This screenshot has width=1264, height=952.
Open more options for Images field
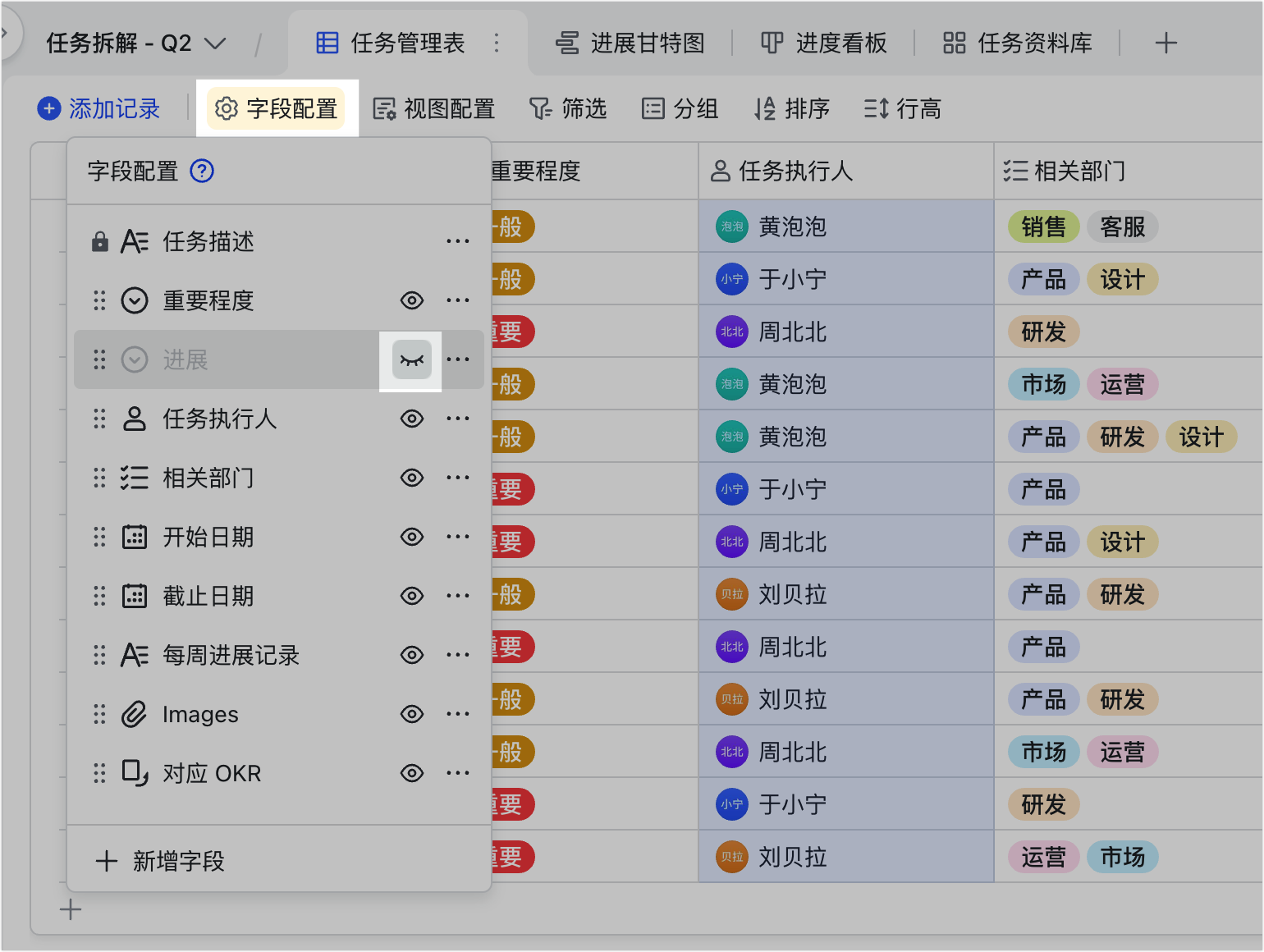click(x=458, y=714)
